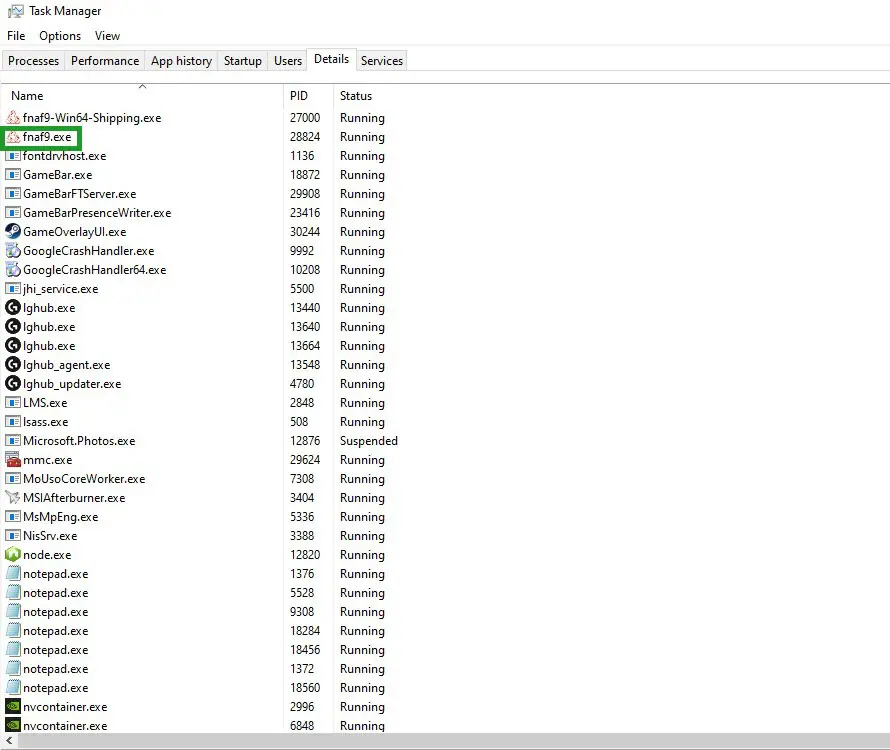Image resolution: width=890 pixels, height=750 pixels.
Task: Click the MSIAfterburner.exe plane icon
Action: point(13,497)
